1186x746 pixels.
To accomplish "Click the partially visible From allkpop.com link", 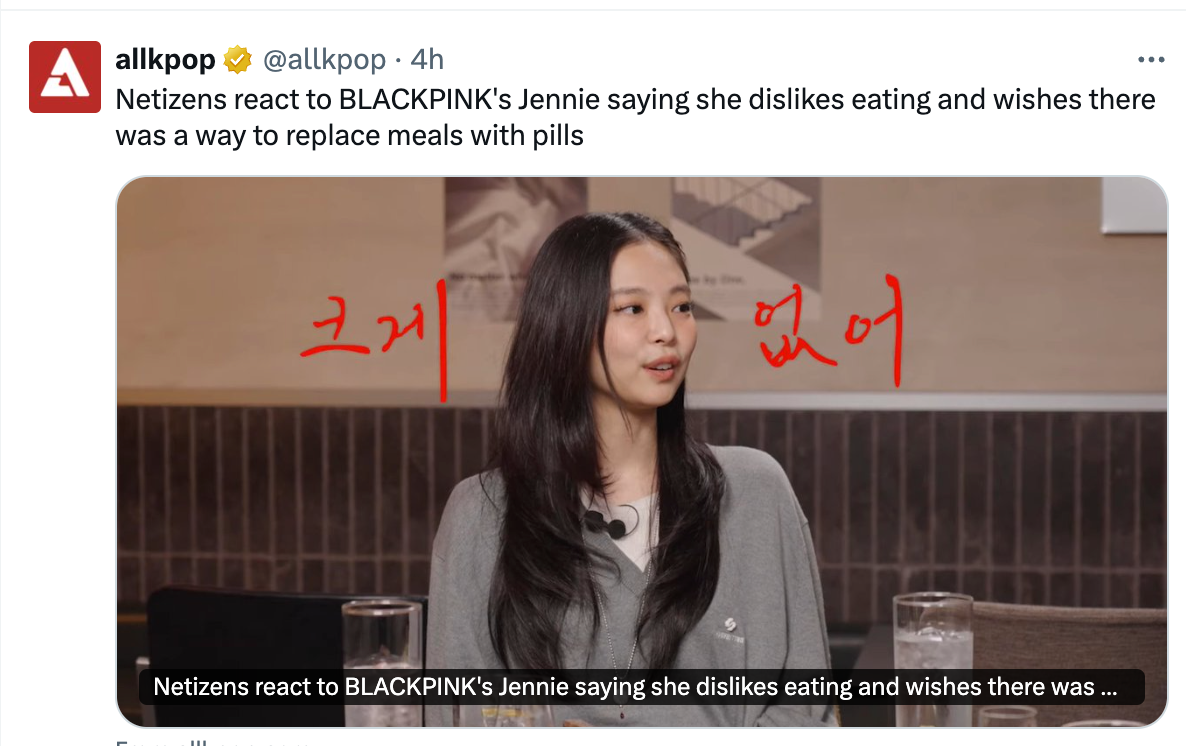I will (213, 741).
